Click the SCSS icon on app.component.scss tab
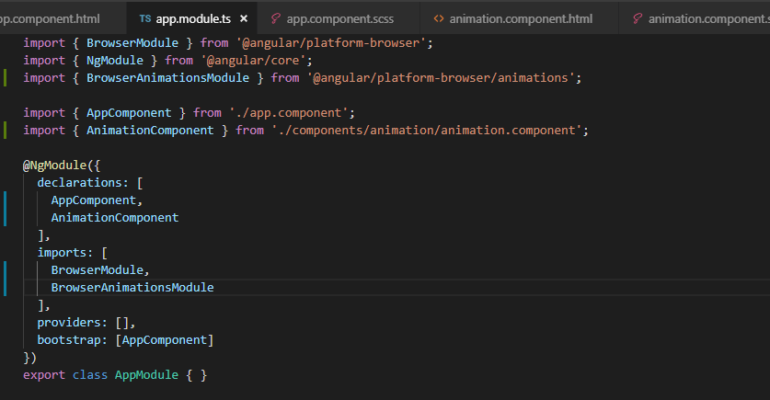Viewport: 770px width, 400px height. click(276, 19)
